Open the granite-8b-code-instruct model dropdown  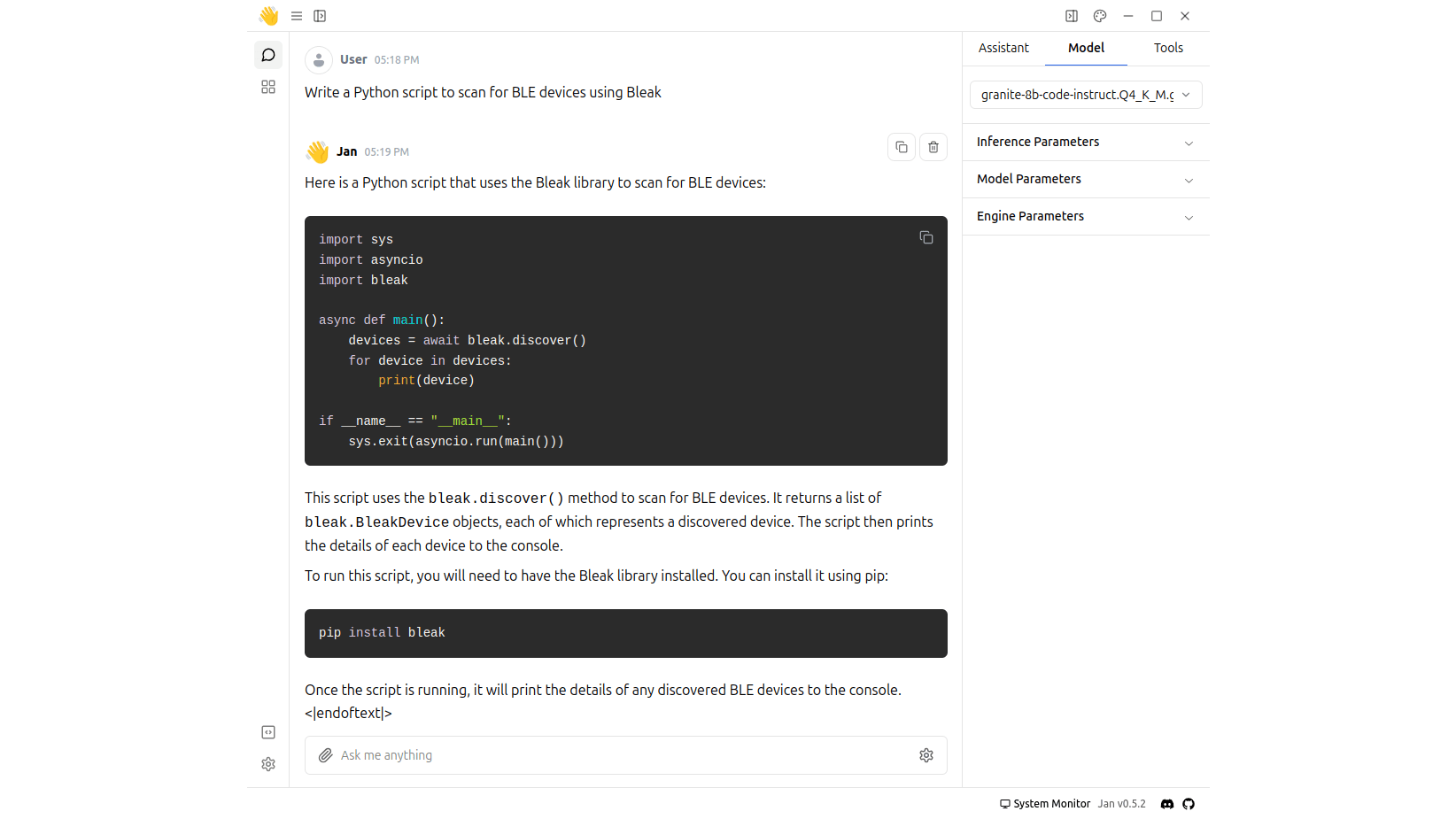pos(1086,95)
